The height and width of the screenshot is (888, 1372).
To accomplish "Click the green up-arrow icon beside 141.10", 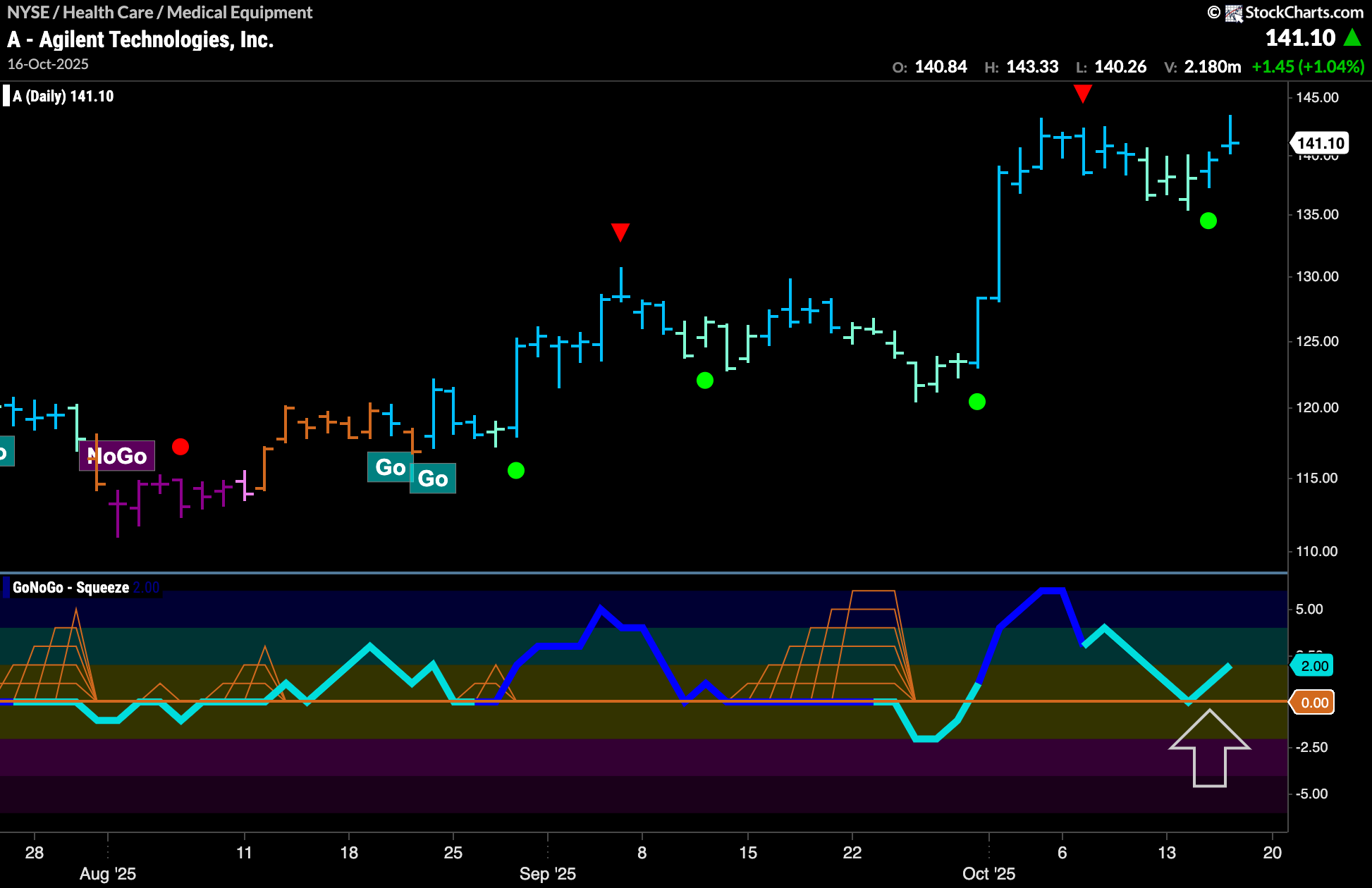I will tap(1352, 37).
